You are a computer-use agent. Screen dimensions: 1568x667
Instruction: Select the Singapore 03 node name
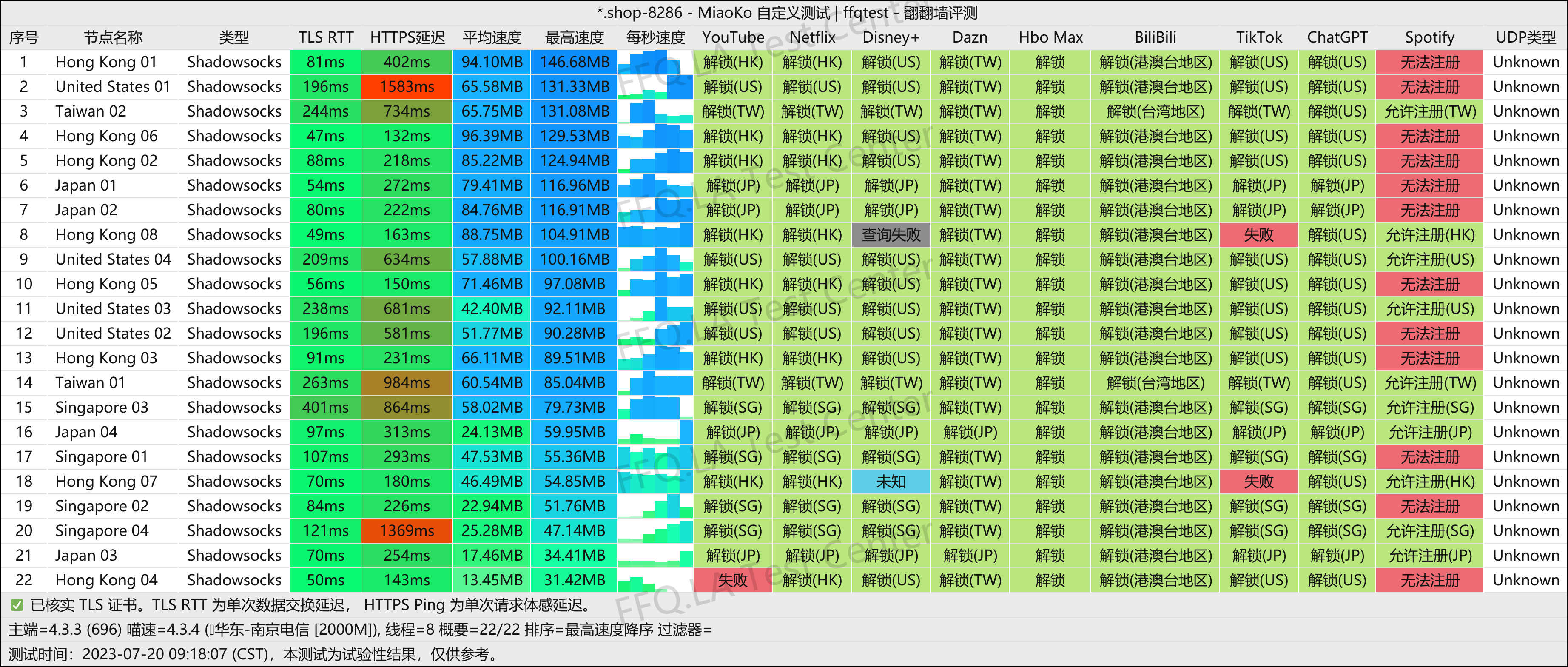pos(102,407)
